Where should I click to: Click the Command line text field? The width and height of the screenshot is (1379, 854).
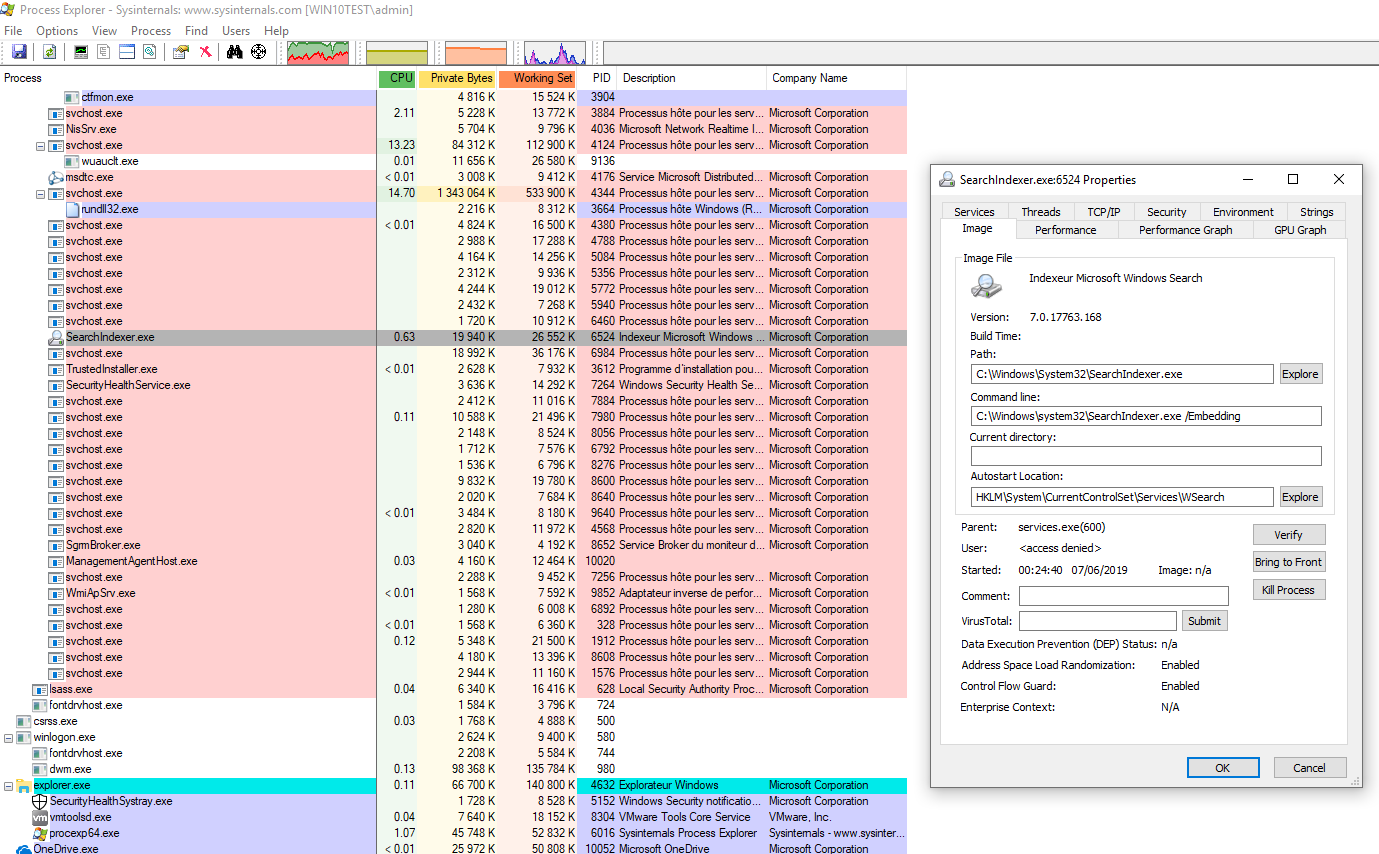pyautogui.click(x=1146, y=416)
